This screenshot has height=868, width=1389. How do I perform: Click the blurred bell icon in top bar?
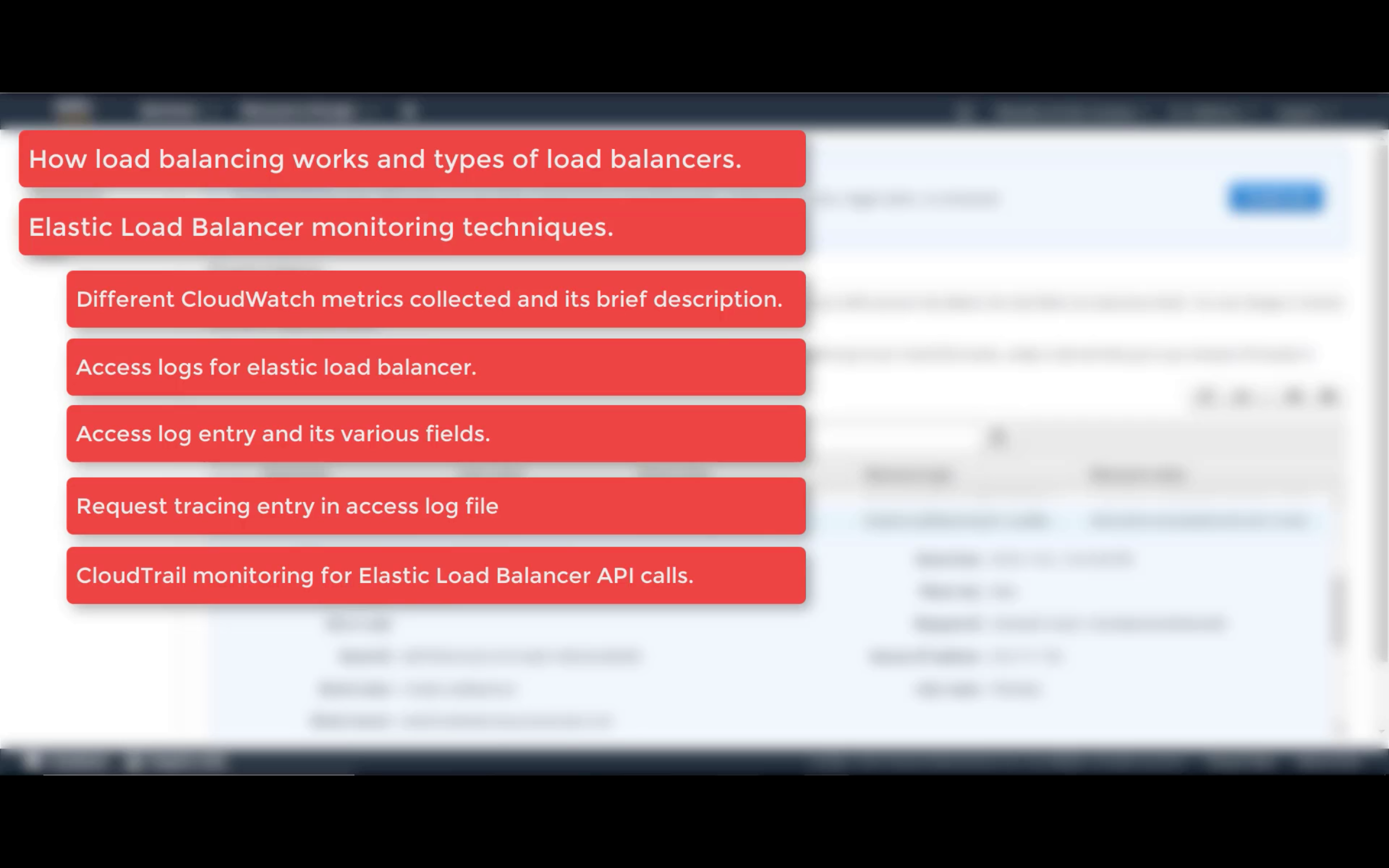[964, 111]
